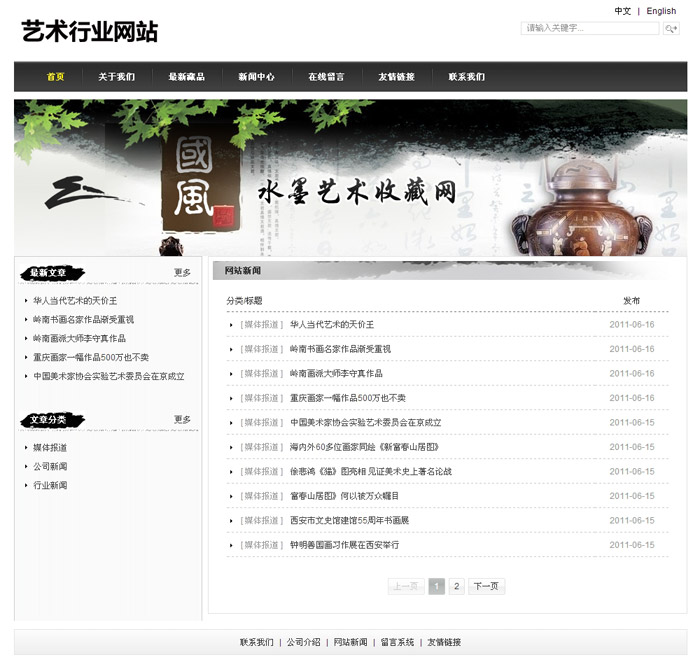Open 留言系统 link in footer

397,642
